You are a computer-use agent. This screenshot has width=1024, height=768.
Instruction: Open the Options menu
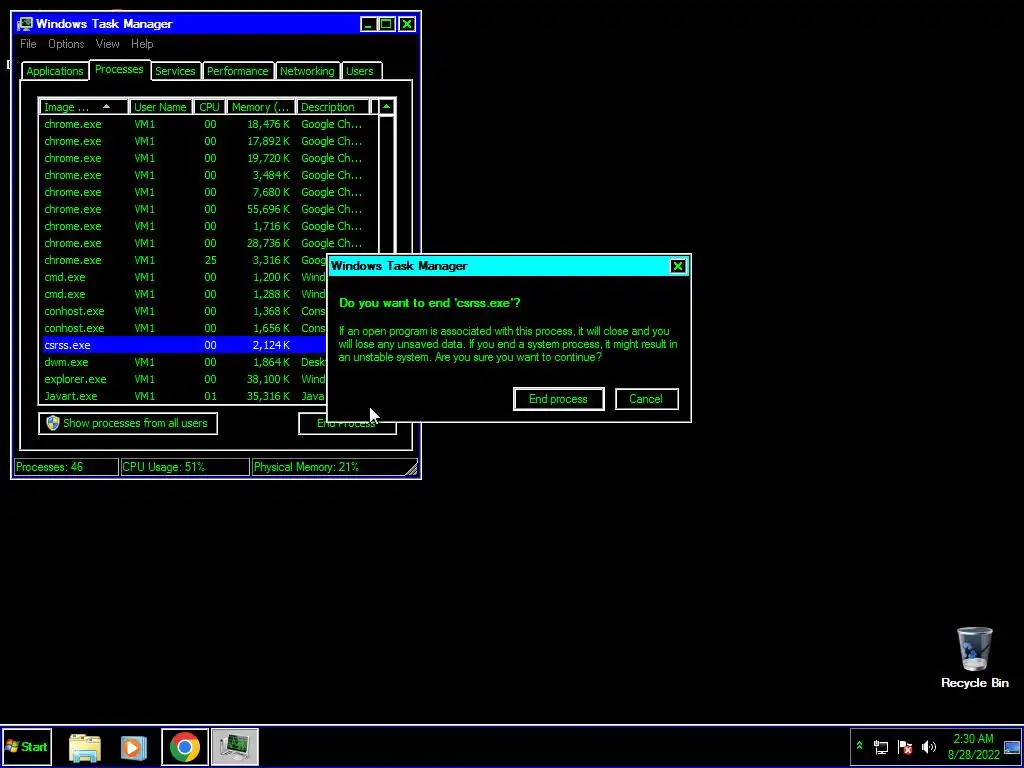click(x=66, y=44)
